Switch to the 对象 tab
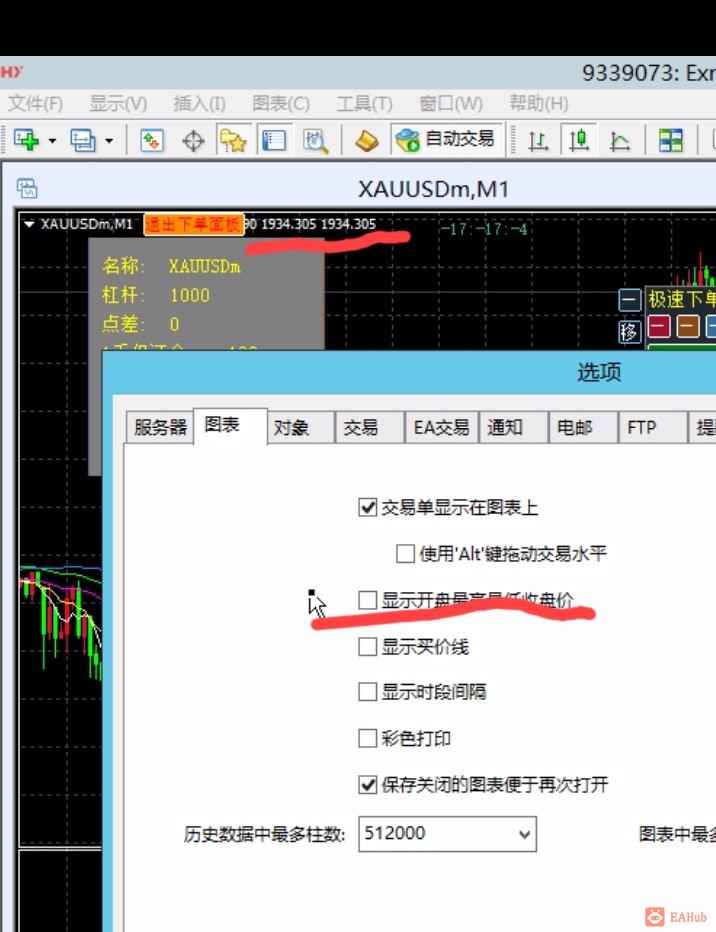The width and height of the screenshot is (716, 932). click(300, 427)
